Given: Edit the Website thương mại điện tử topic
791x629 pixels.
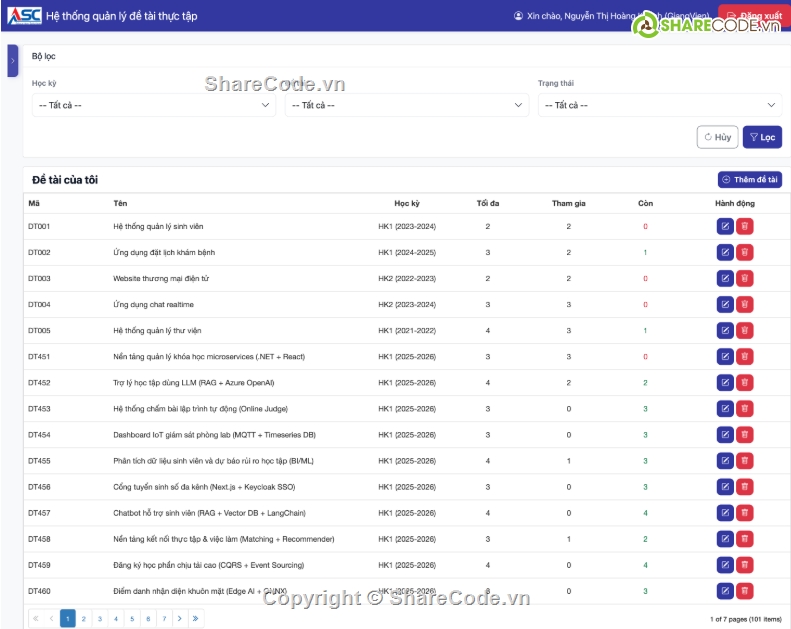Looking at the screenshot, I should coord(725,279).
